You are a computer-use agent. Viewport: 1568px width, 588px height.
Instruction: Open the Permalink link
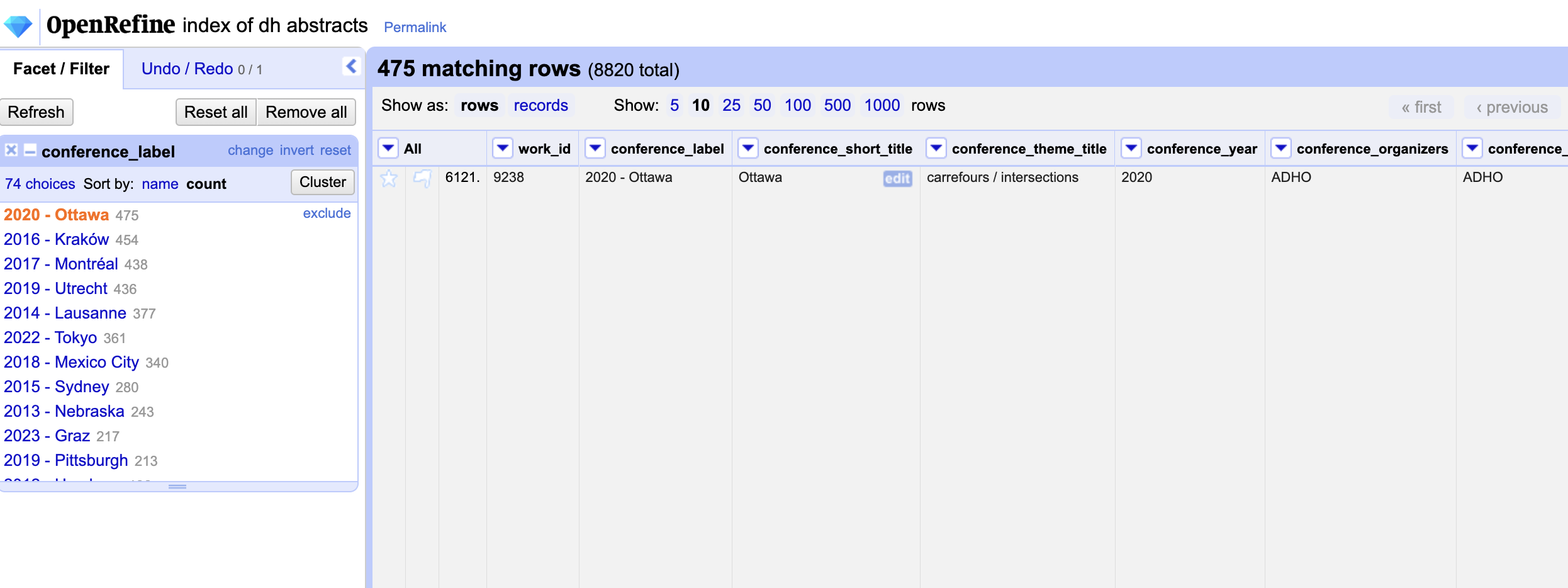[415, 27]
